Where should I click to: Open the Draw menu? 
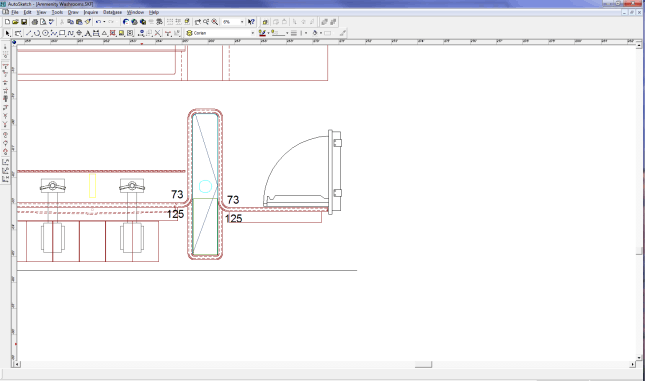(73, 12)
